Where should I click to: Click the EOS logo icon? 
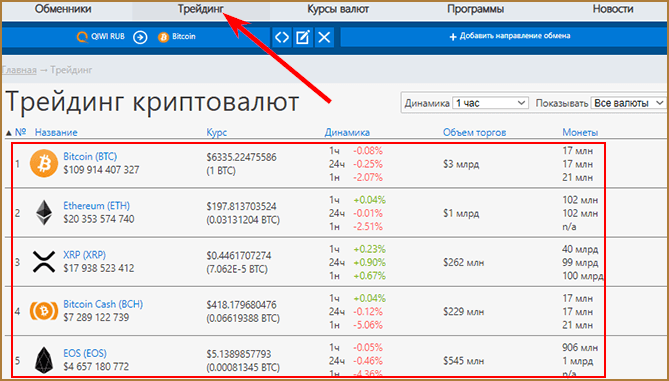(44, 361)
